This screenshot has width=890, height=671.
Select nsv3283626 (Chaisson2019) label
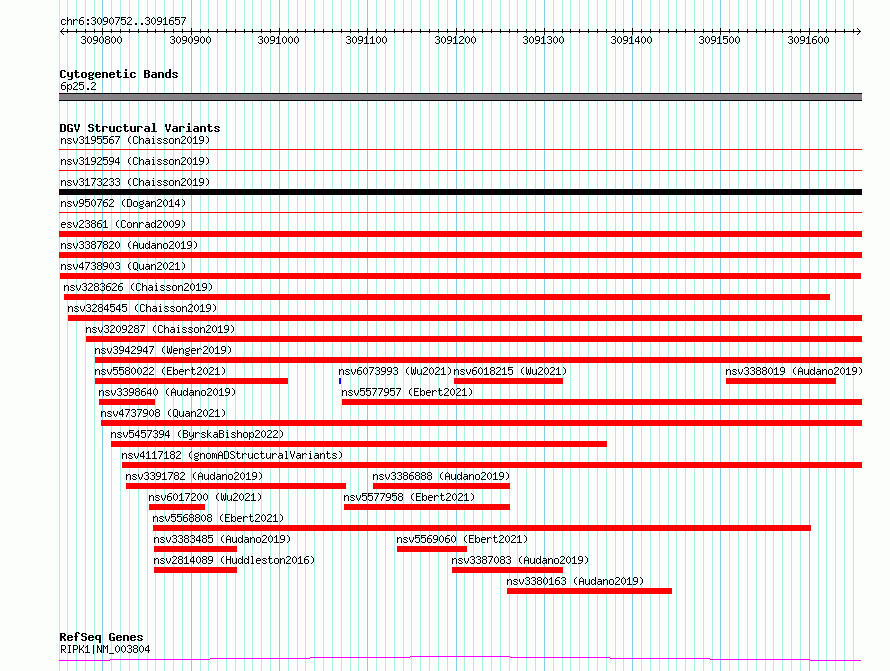[x=138, y=287]
